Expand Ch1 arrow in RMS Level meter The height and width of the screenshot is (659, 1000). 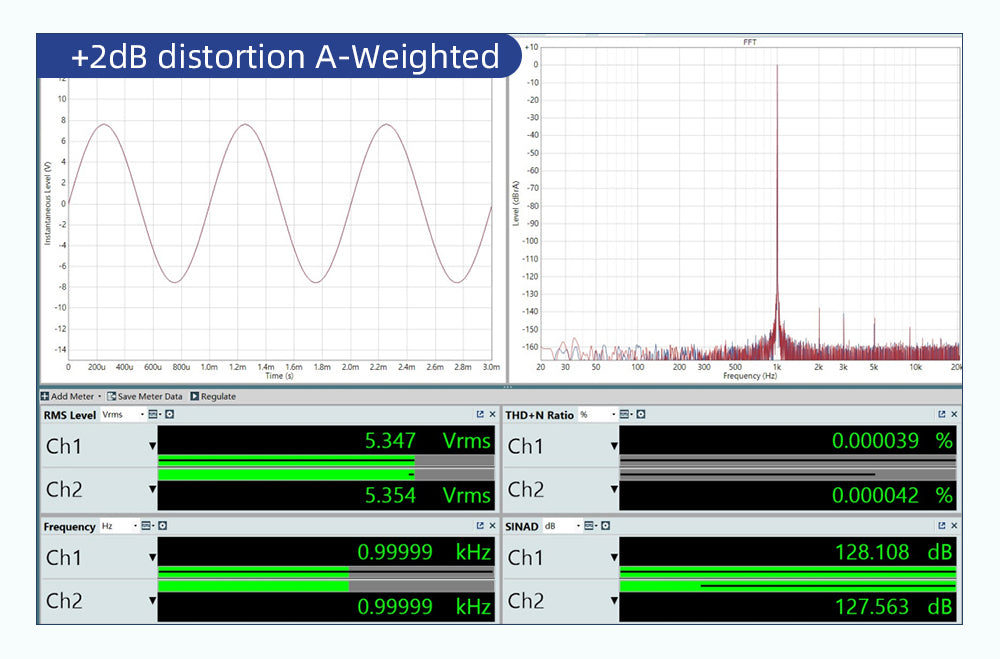153,447
